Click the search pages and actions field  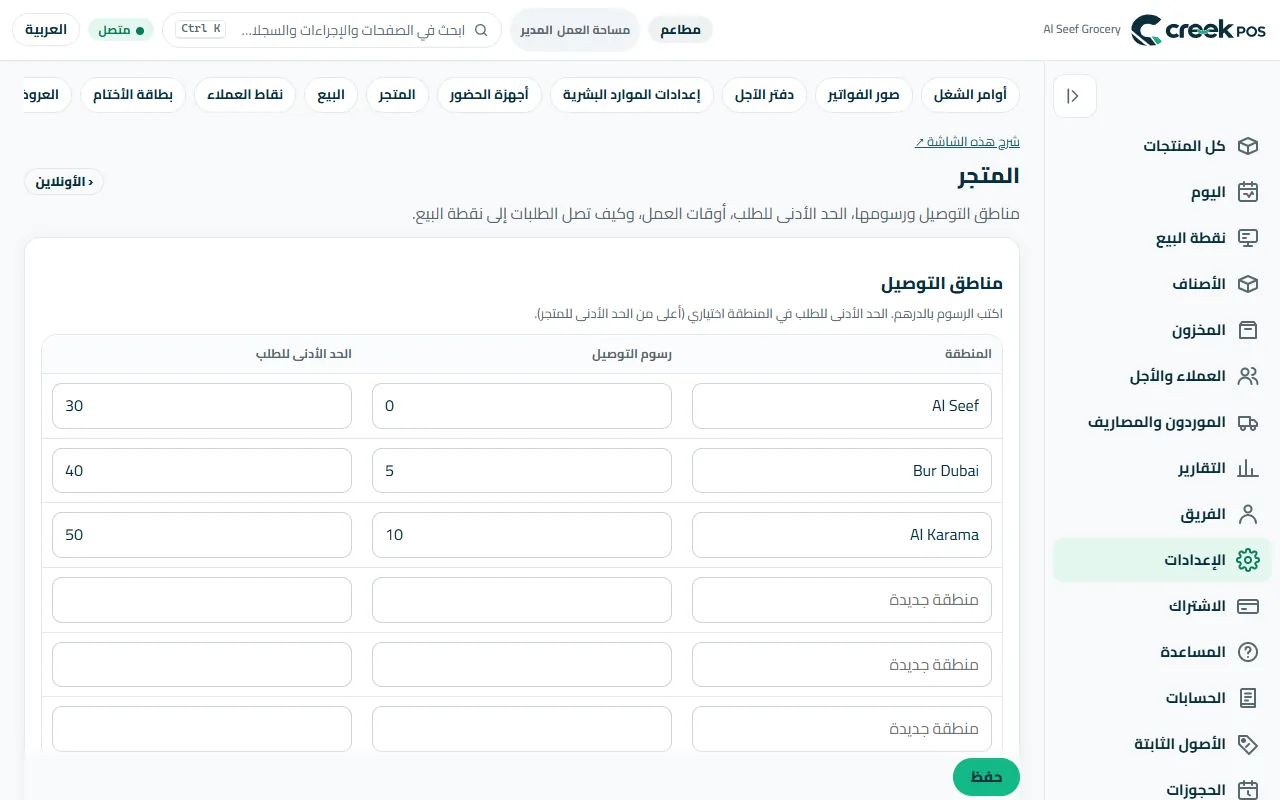(332, 30)
